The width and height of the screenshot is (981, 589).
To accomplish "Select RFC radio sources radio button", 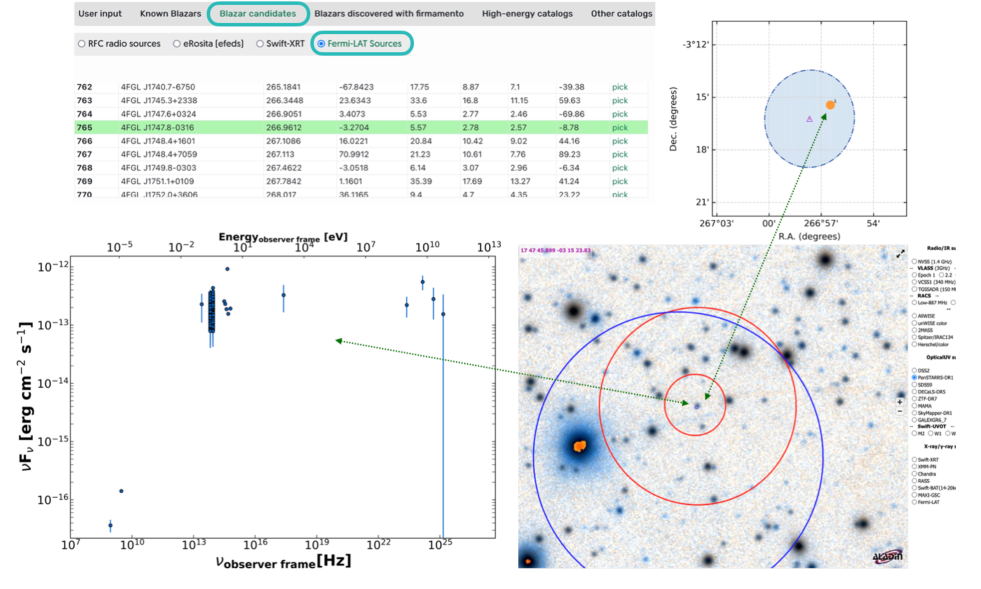I will [x=81, y=44].
